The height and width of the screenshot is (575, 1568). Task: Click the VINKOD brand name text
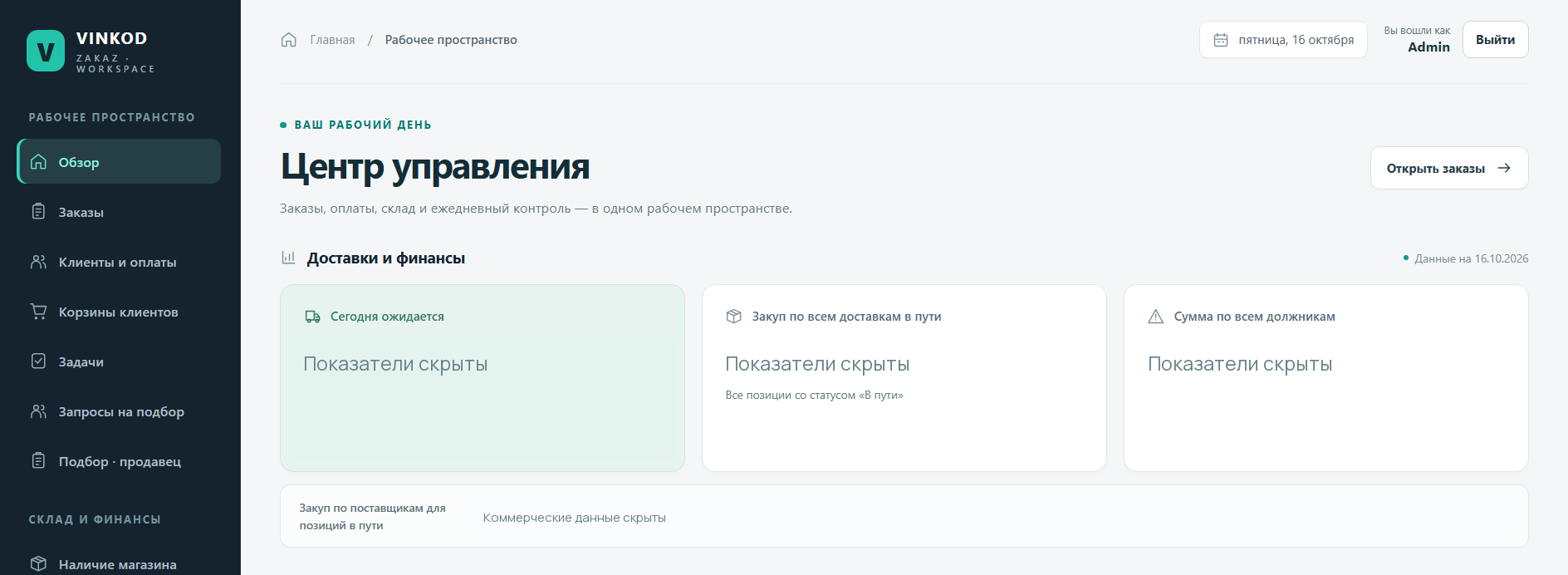point(111,38)
